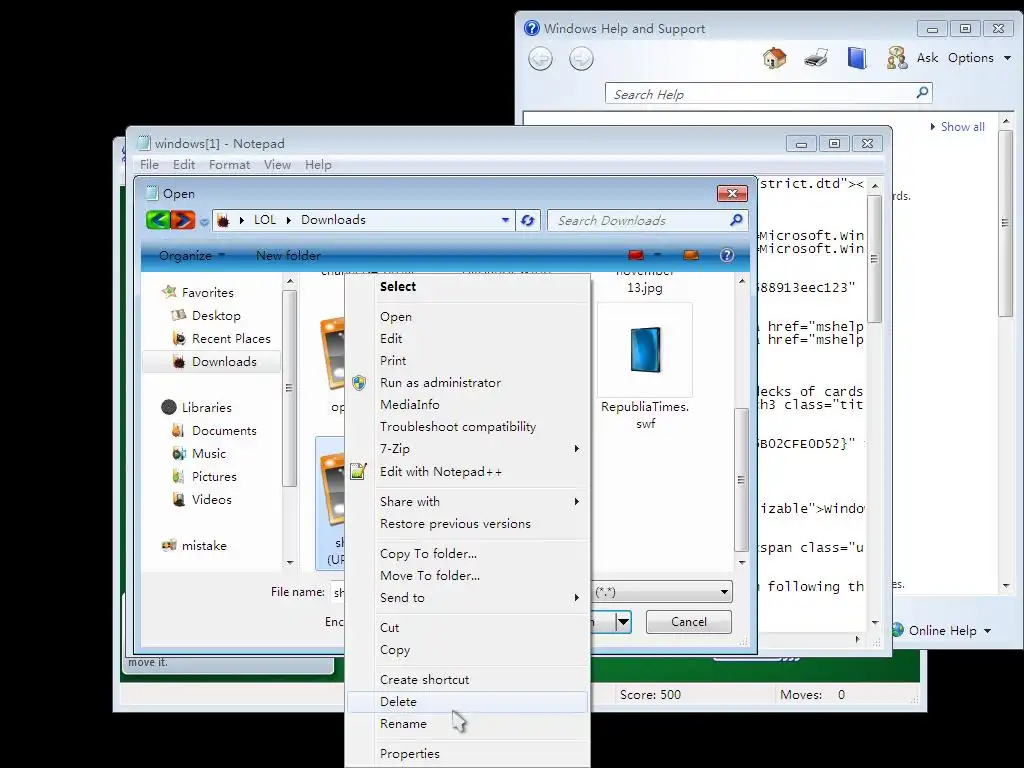Choose Rename from context menu
Screen dimensions: 1024x768
coord(468,724)
